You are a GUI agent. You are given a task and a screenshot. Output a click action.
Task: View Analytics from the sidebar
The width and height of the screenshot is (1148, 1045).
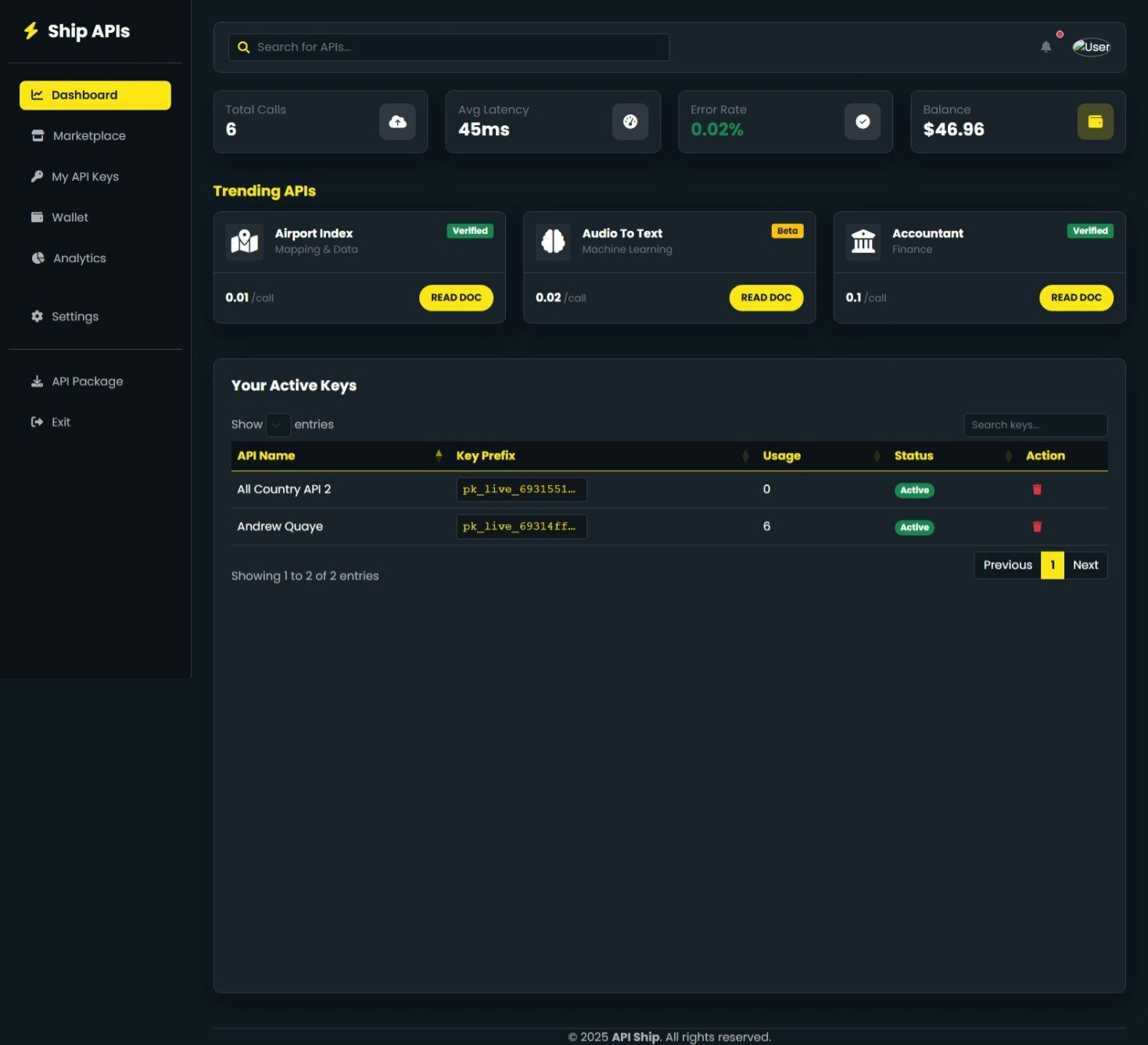pos(78,257)
